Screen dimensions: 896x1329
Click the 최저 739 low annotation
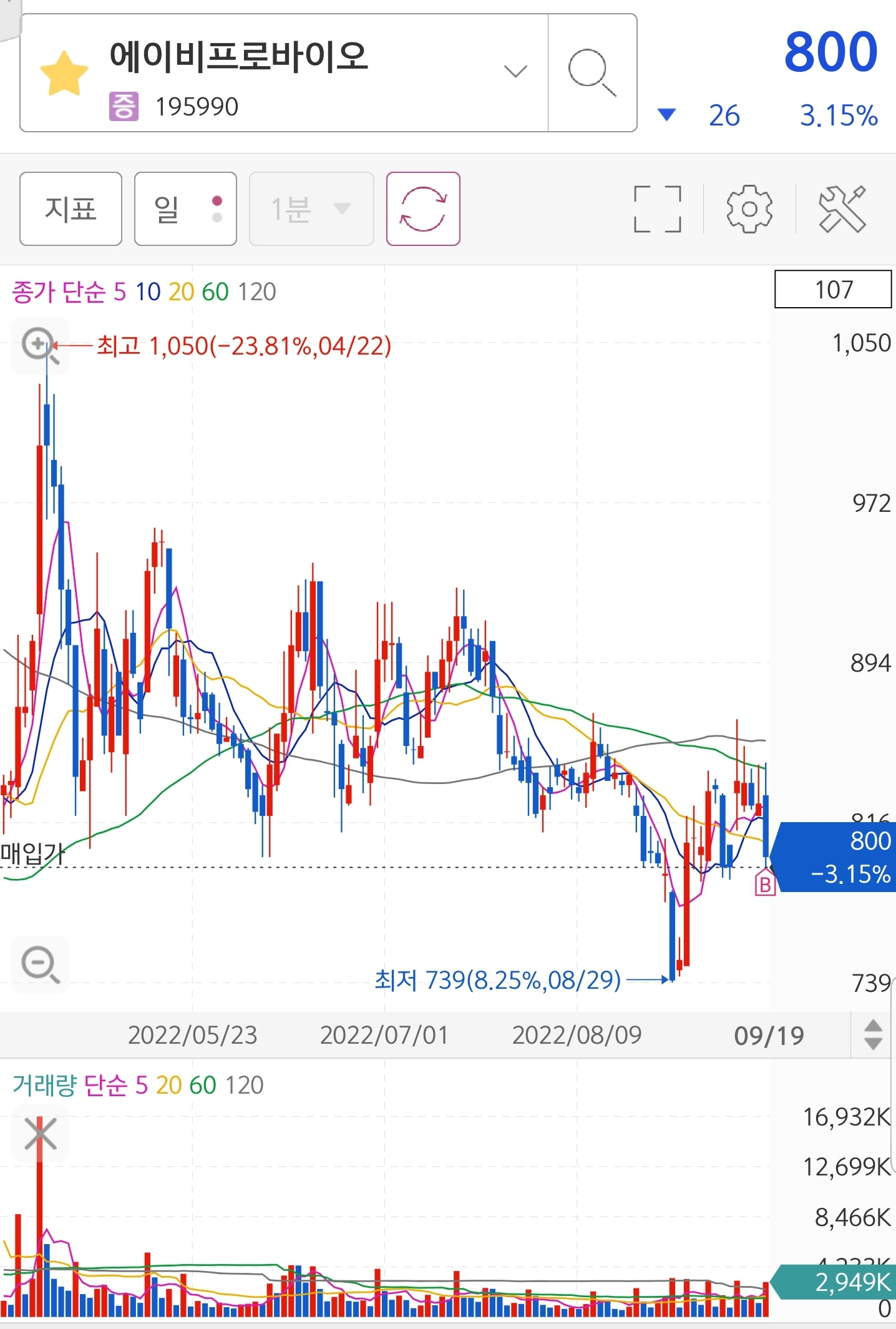pos(497,979)
